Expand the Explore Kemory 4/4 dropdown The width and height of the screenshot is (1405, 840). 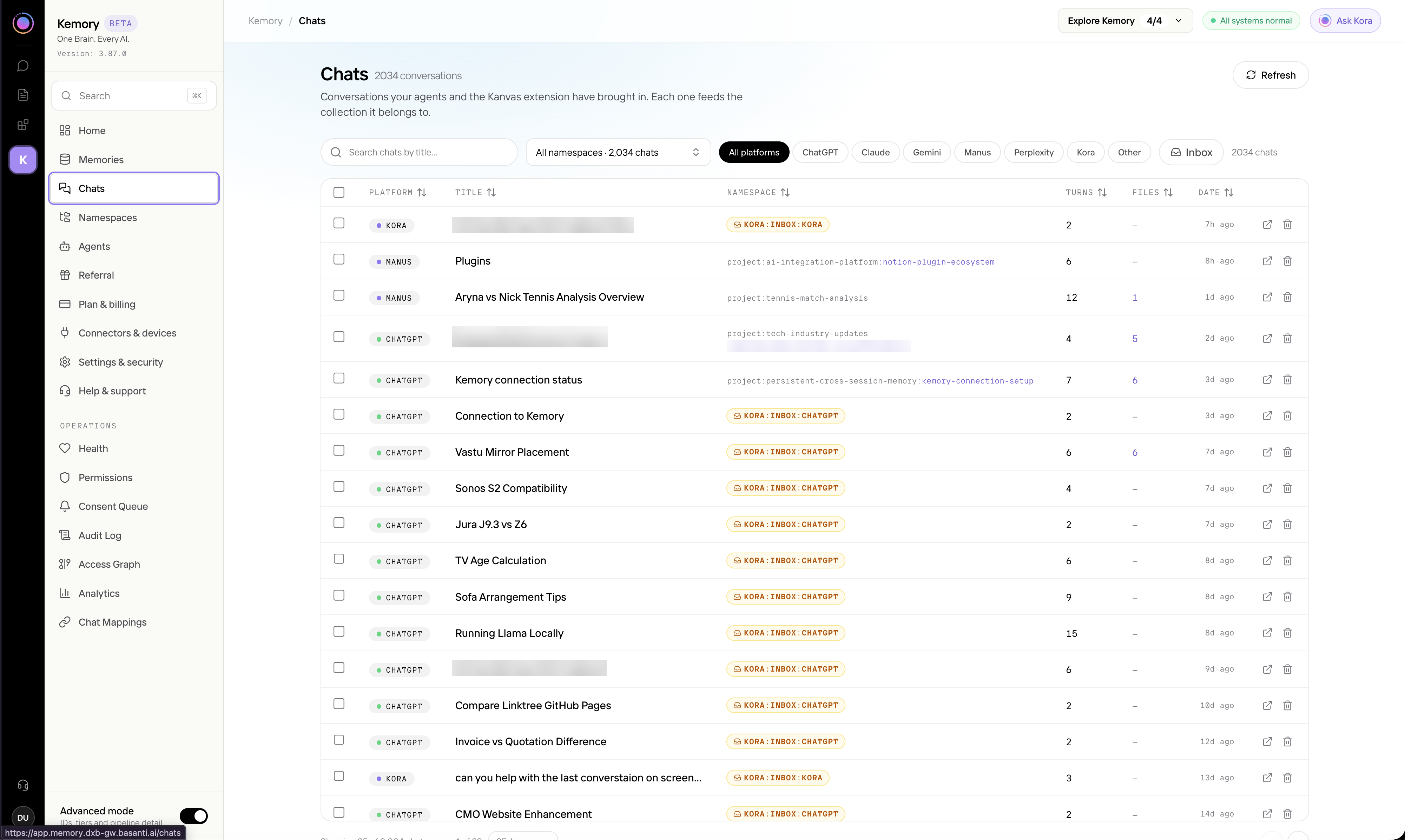(1125, 21)
